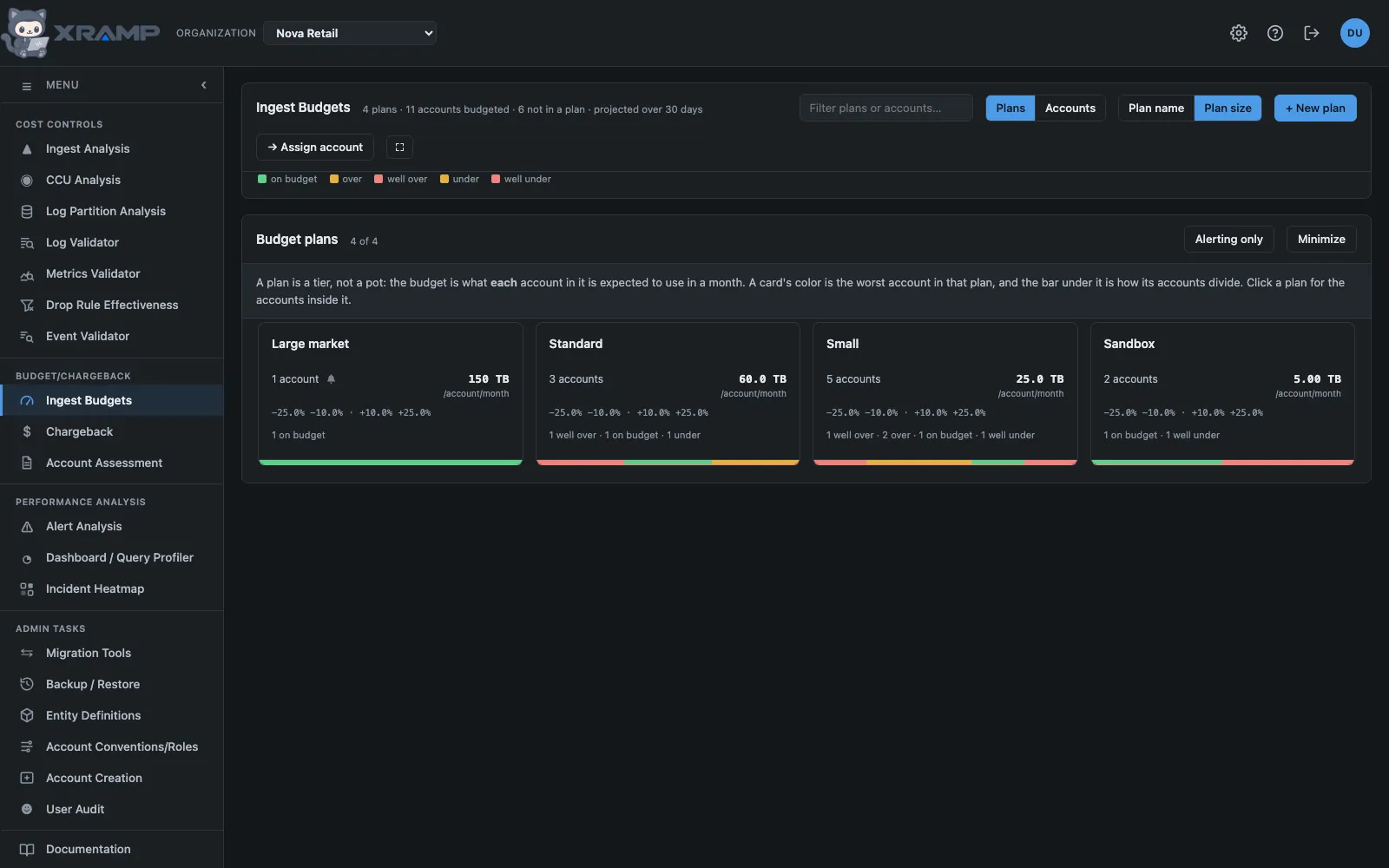The width and height of the screenshot is (1389, 868).
Task: Click the Assign account button
Action: pos(315,148)
